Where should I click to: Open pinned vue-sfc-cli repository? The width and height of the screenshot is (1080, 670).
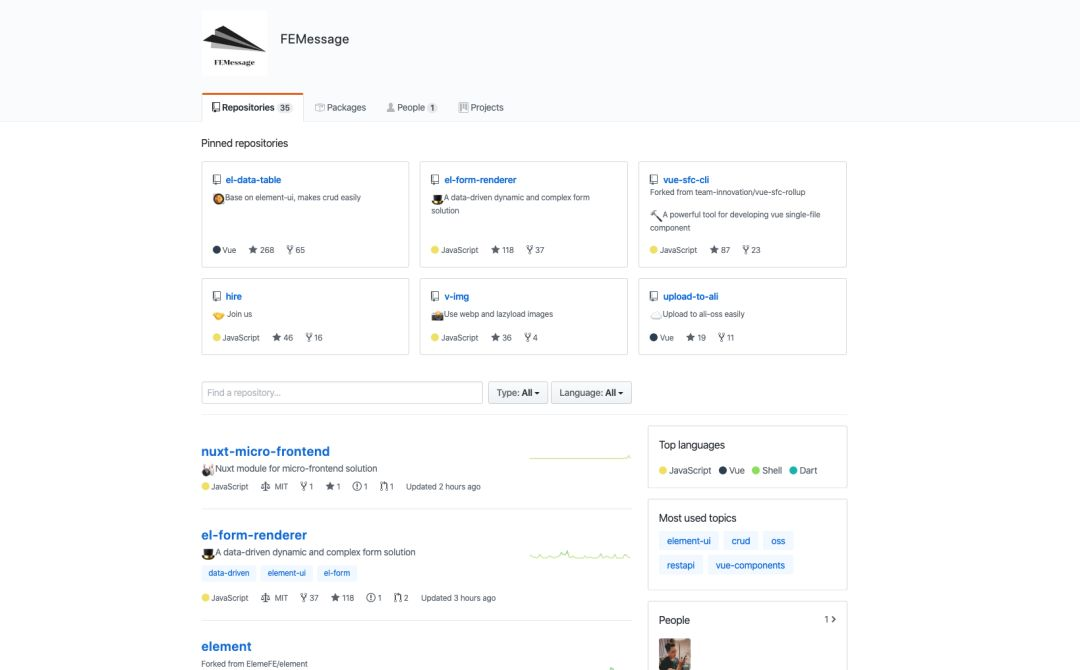(686, 180)
